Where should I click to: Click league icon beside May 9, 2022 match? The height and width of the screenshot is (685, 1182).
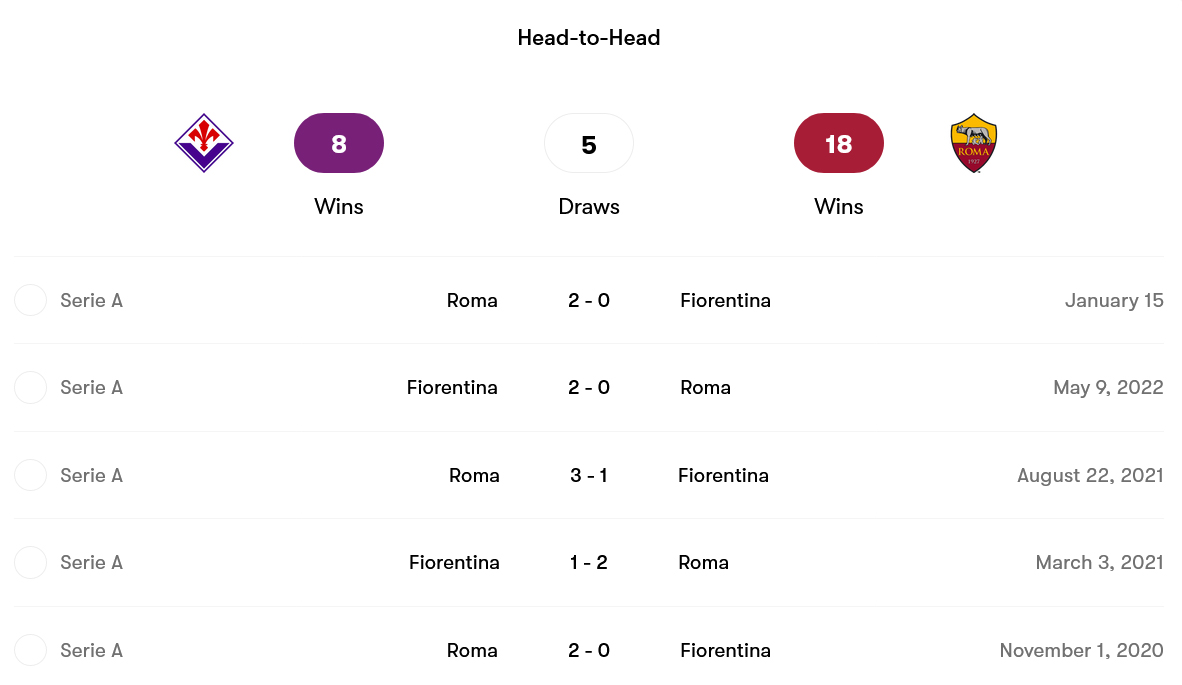31,387
